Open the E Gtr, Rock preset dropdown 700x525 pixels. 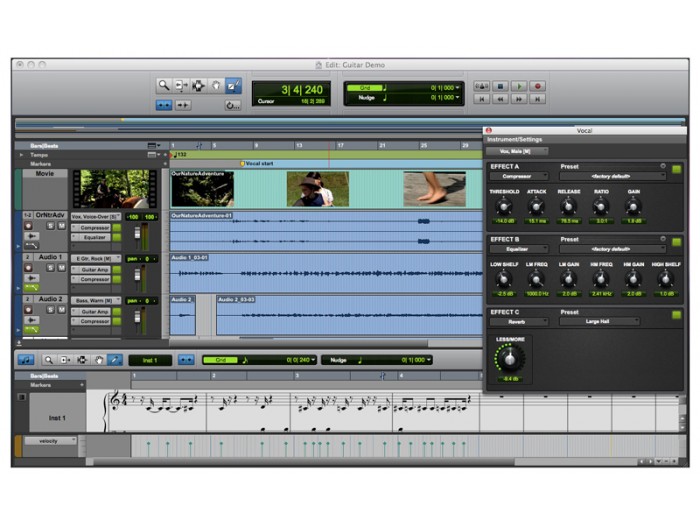pos(96,258)
